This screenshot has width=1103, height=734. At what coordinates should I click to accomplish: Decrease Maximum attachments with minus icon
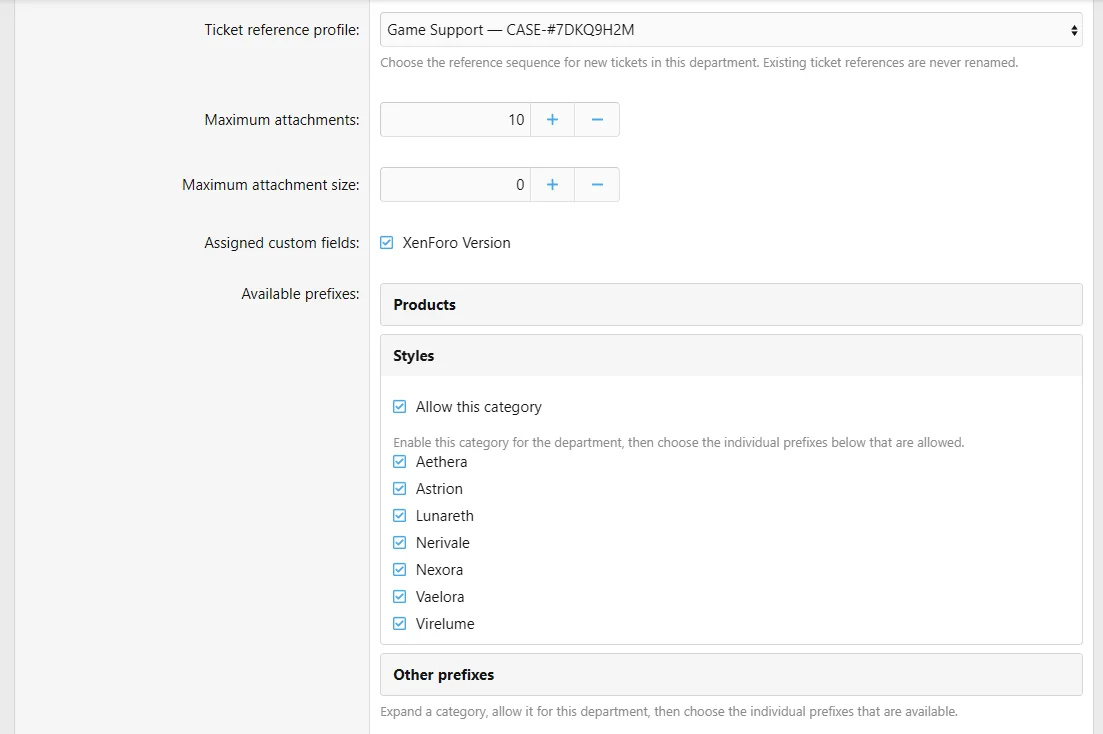pos(597,120)
